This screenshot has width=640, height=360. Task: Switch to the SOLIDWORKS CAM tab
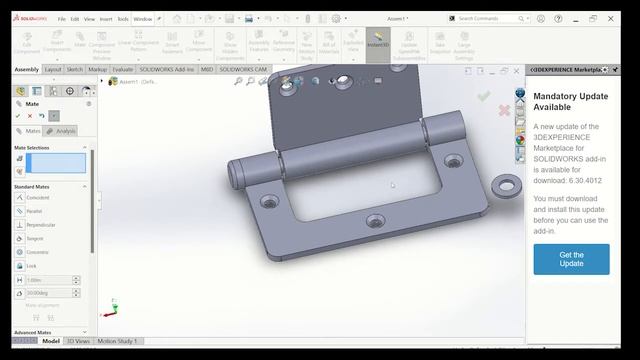[x=243, y=69]
